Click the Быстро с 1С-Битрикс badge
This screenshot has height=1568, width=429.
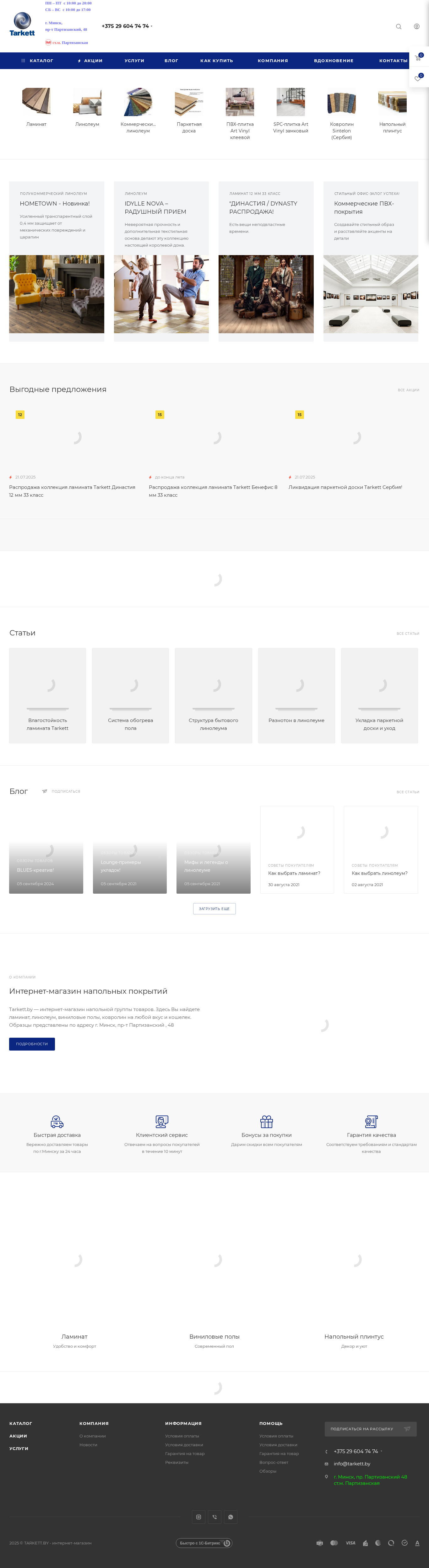(x=204, y=1543)
